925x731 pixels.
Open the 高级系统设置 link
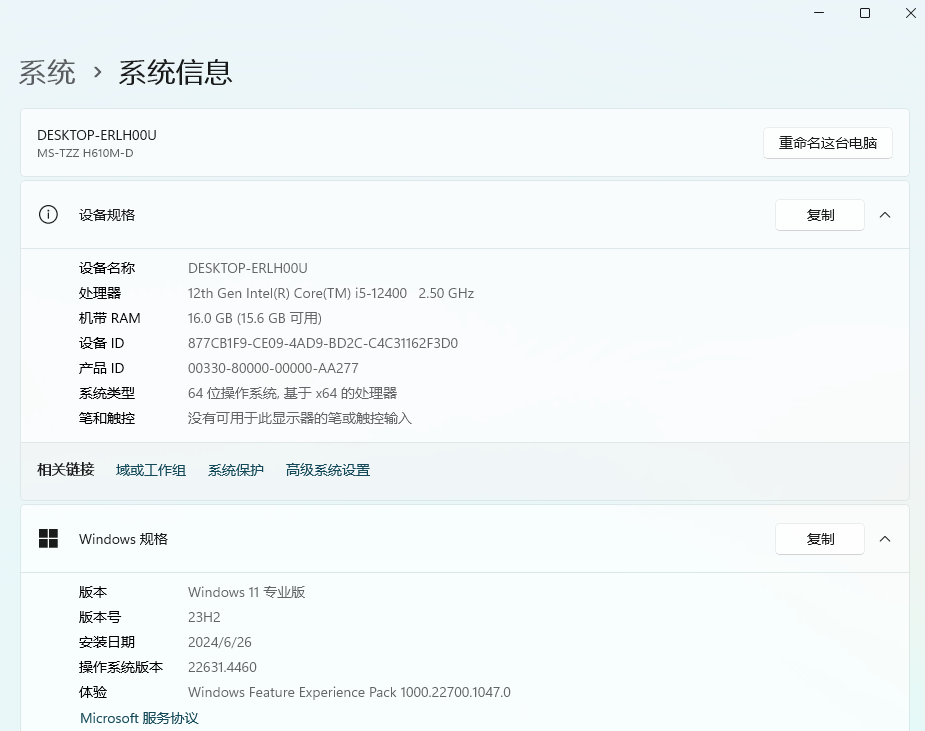[x=328, y=470]
